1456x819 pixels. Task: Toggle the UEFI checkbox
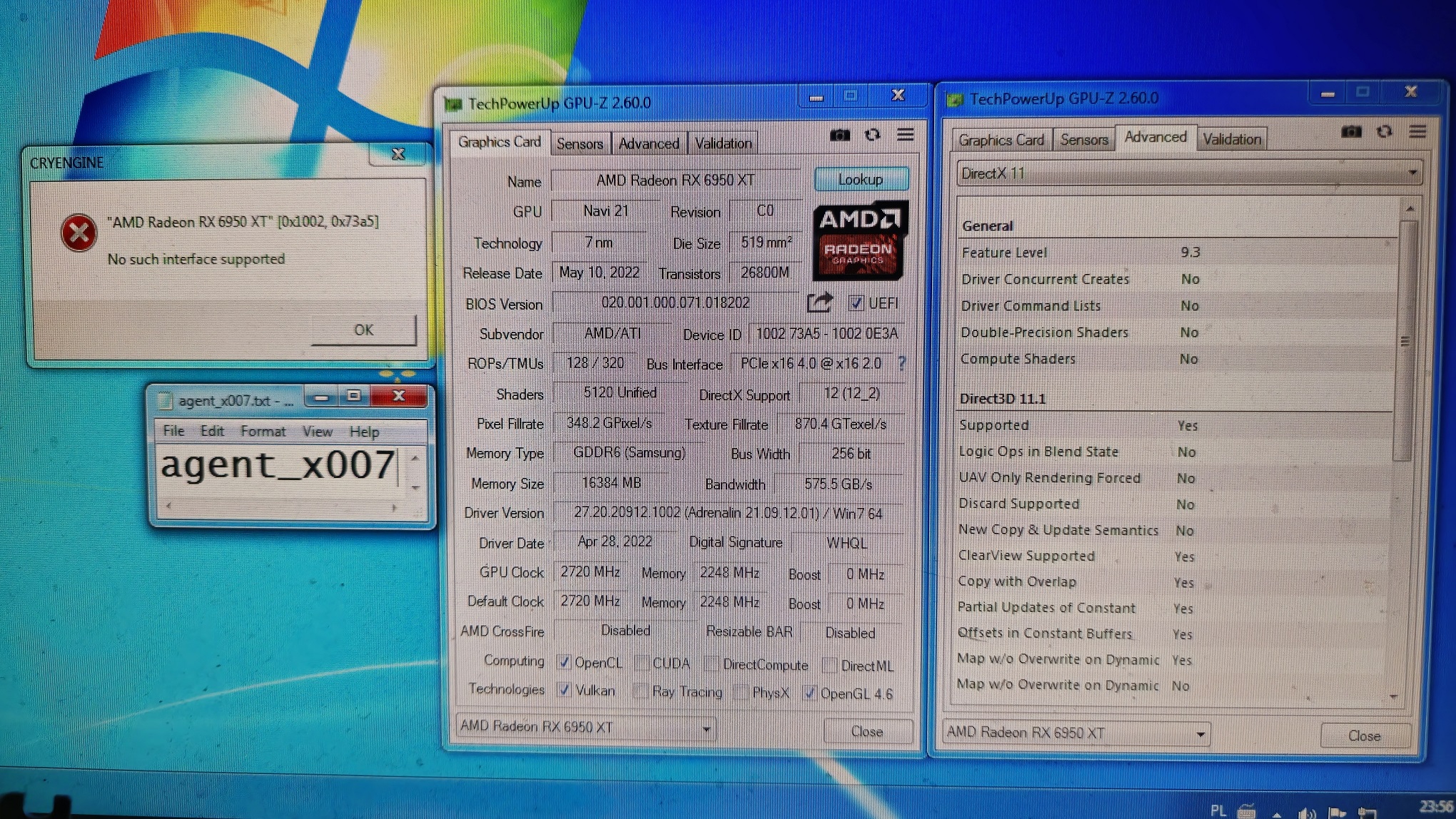pyautogui.click(x=856, y=303)
